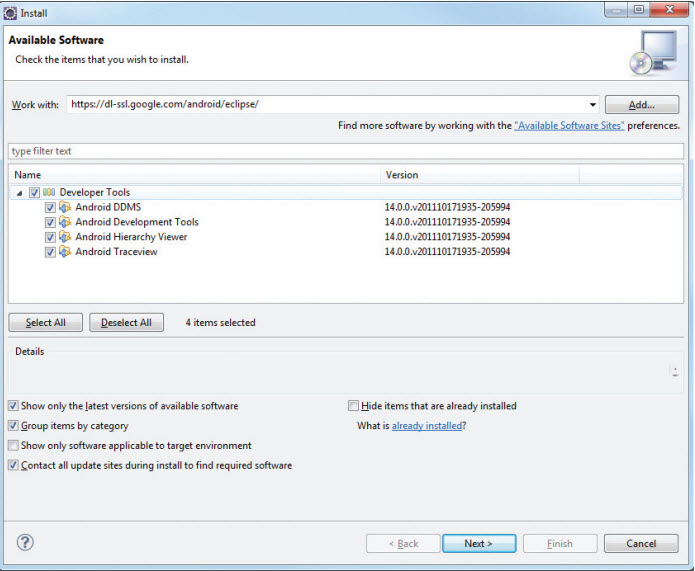Viewport: 695px width, 571px height.
Task: Click the Developer Tools category icon
Action: (x=49, y=192)
